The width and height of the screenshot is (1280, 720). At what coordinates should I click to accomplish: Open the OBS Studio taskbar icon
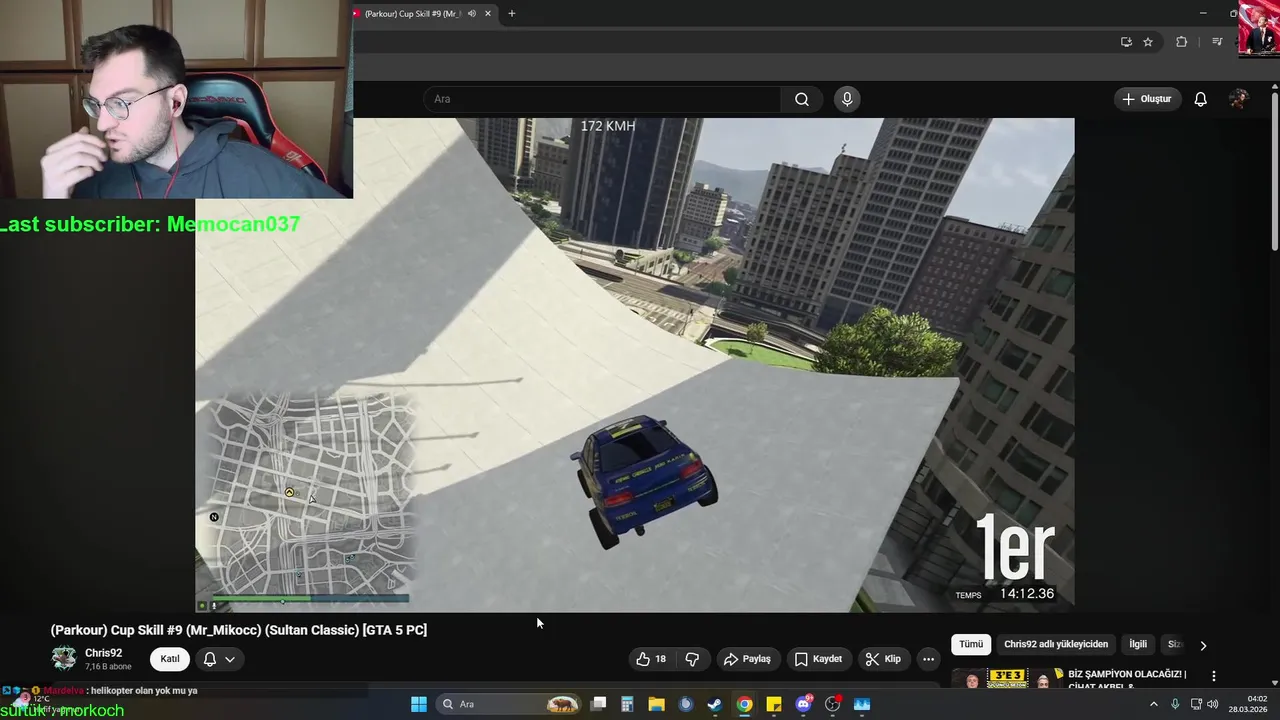click(833, 704)
